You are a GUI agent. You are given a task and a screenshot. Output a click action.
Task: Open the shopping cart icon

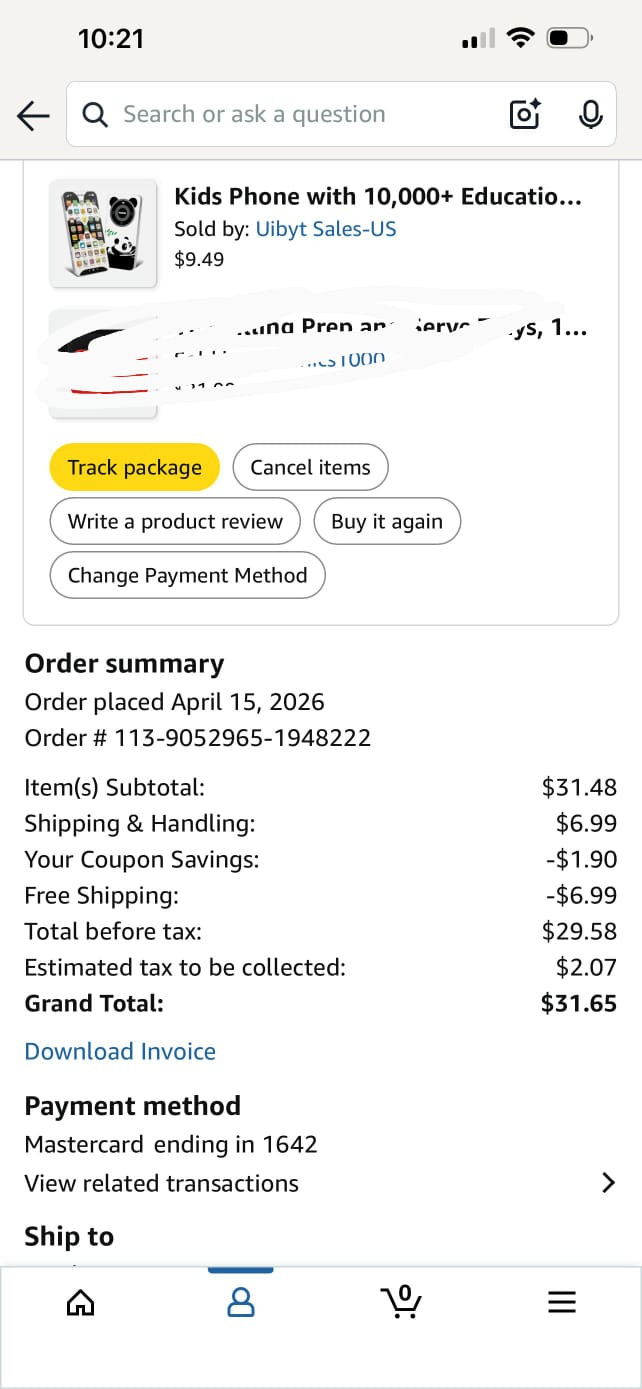[x=401, y=1302]
